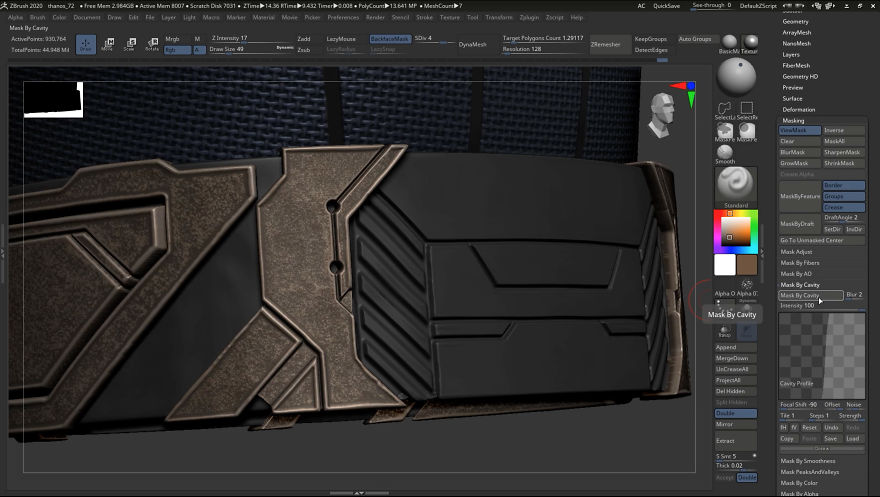
Task: Open the Texture menu
Action: (450, 17)
